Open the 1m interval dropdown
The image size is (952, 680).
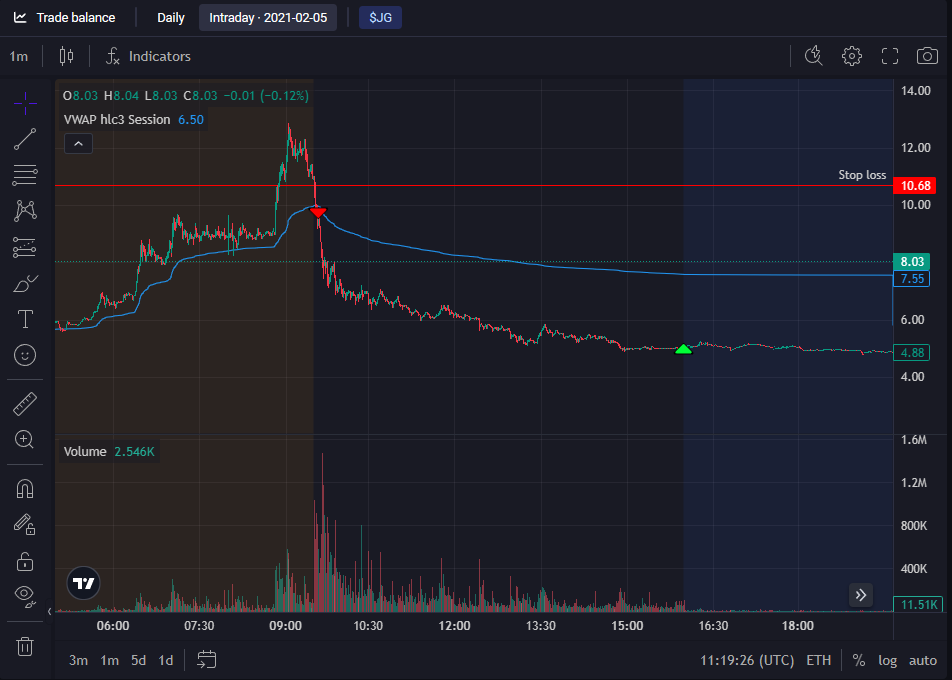point(19,56)
